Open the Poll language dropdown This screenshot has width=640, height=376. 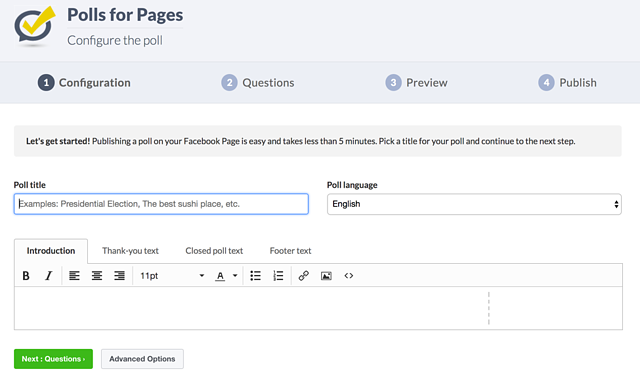tap(474, 204)
